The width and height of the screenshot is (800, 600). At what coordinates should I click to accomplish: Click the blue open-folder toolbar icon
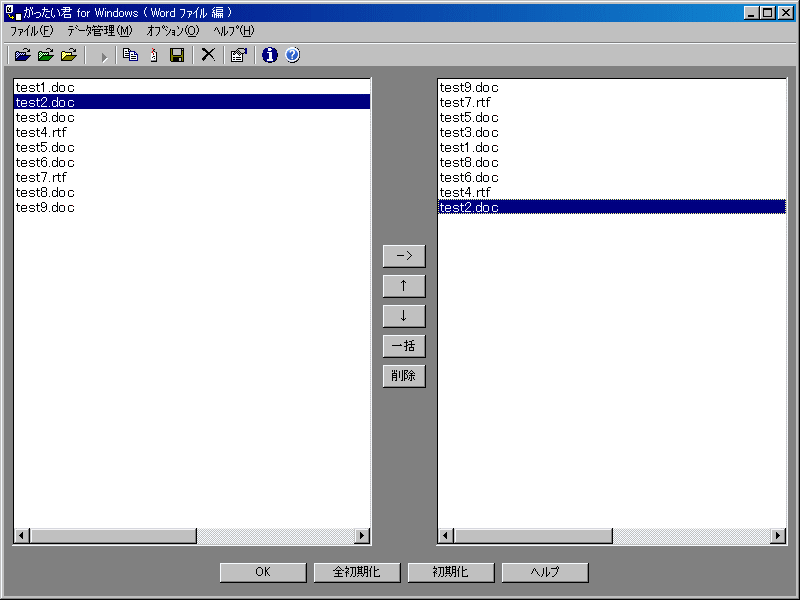click(22, 55)
